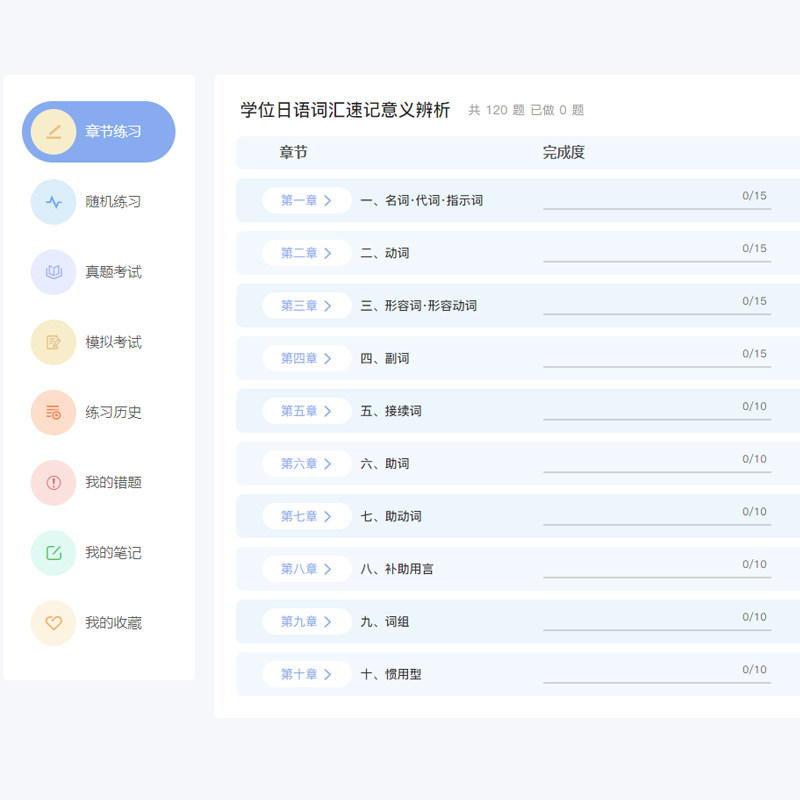Click the 0/10 count for 词组
The height and width of the screenshot is (800, 800).
click(754, 617)
